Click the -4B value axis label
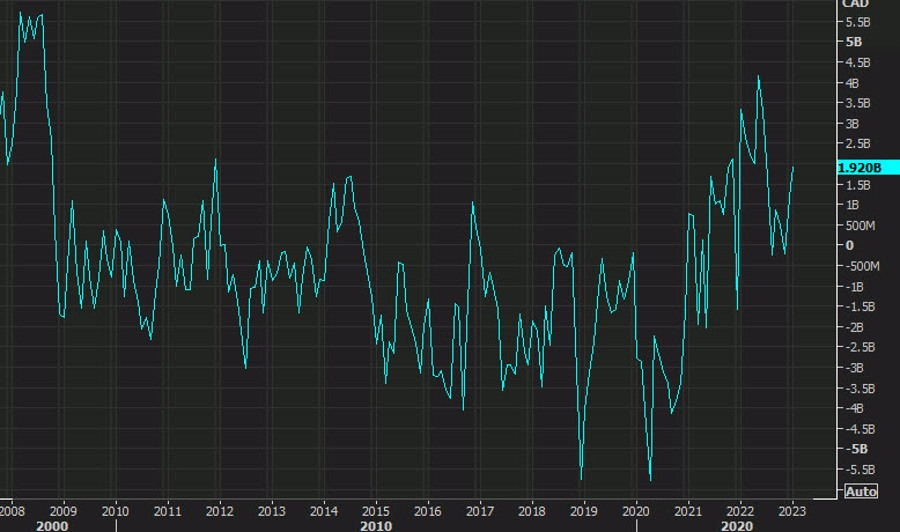 (856, 408)
